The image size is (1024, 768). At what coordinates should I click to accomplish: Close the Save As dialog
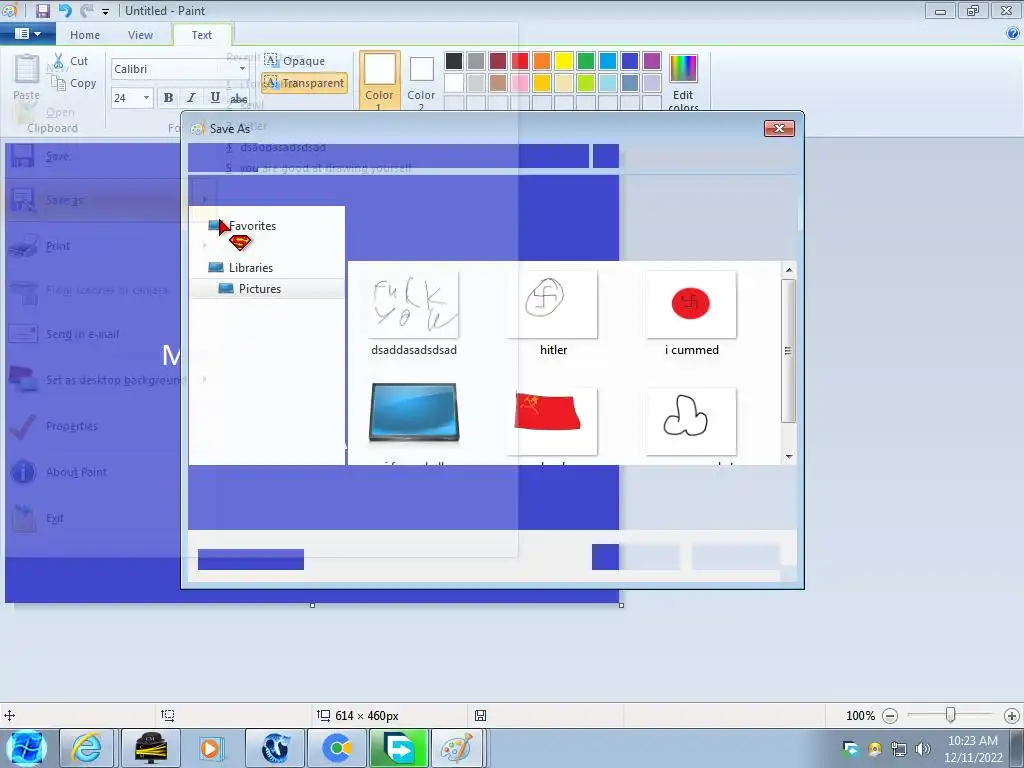[779, 128]
